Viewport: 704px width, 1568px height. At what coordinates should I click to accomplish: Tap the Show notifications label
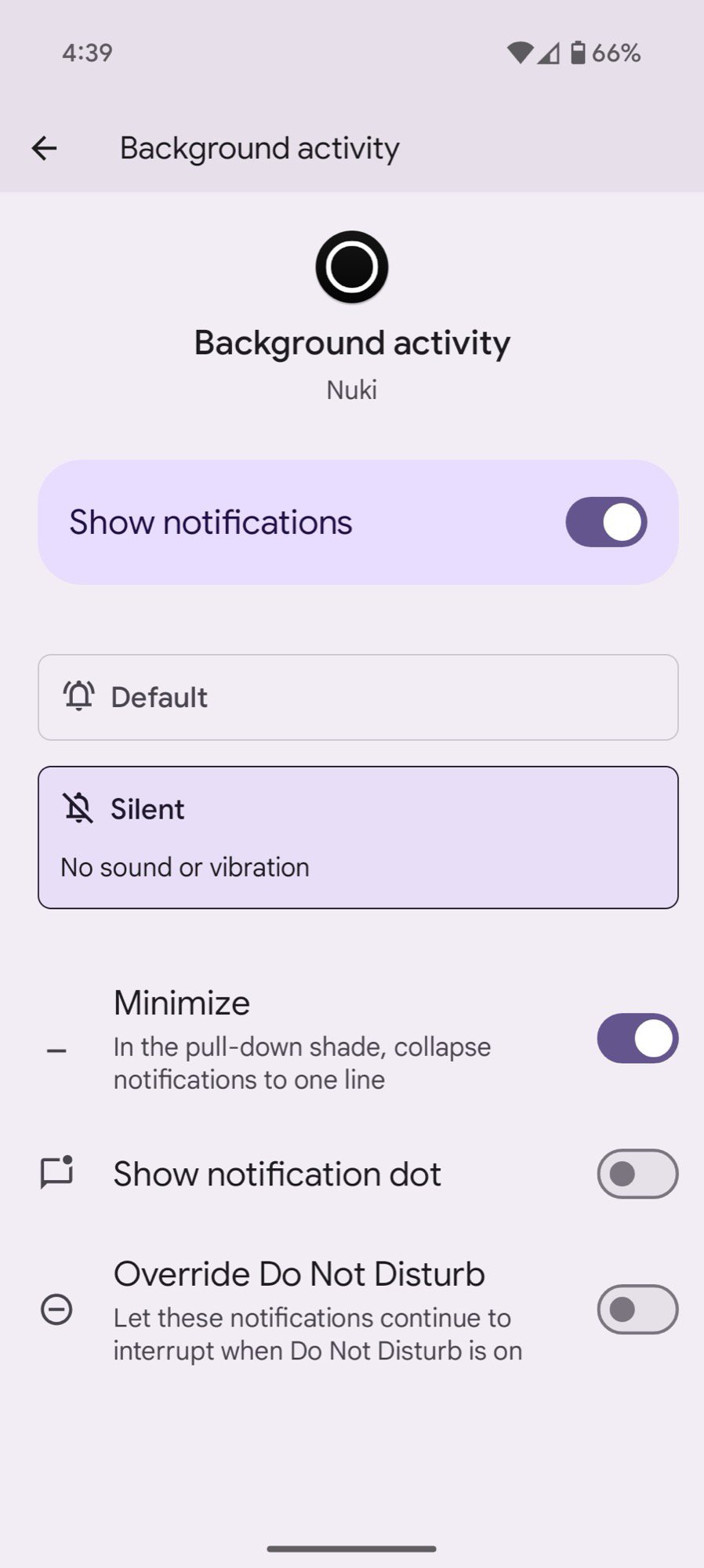[211, 522]
